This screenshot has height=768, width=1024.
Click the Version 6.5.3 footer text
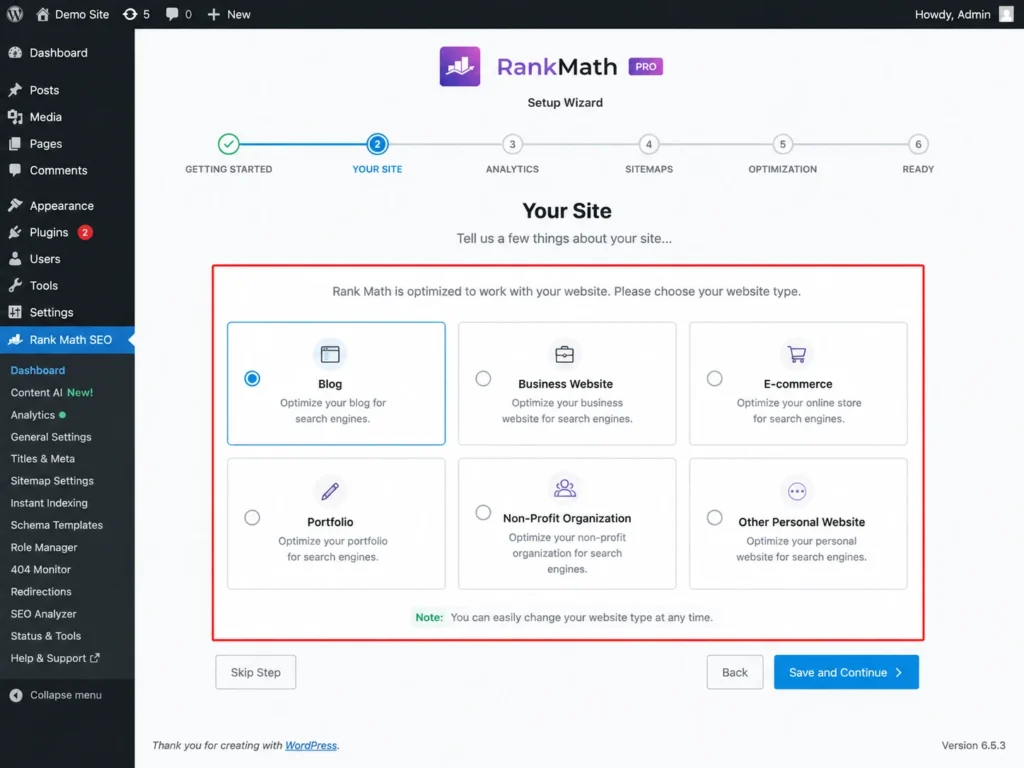click(x=973, y=745)
